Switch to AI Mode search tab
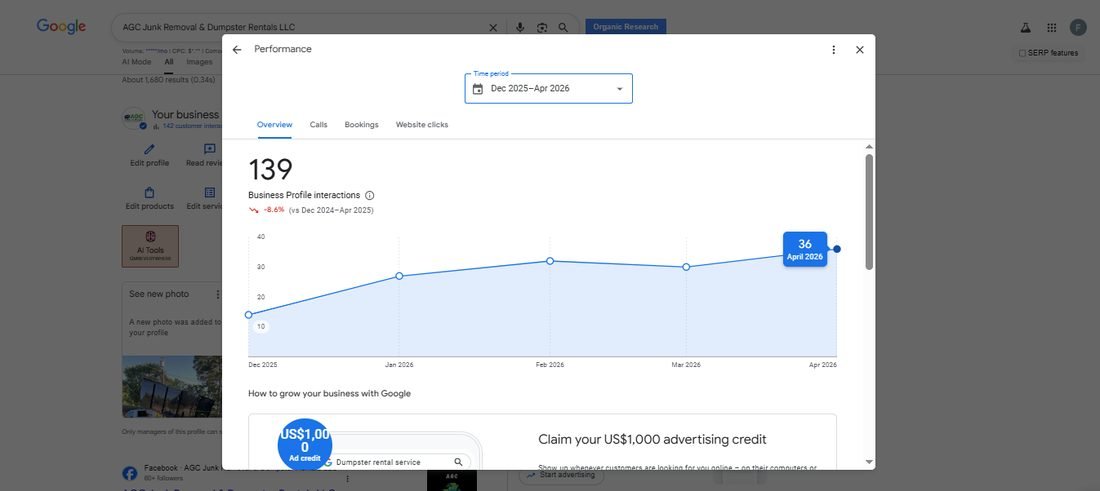The width and height of the screenshot is (1100, 491). [136, 62]
